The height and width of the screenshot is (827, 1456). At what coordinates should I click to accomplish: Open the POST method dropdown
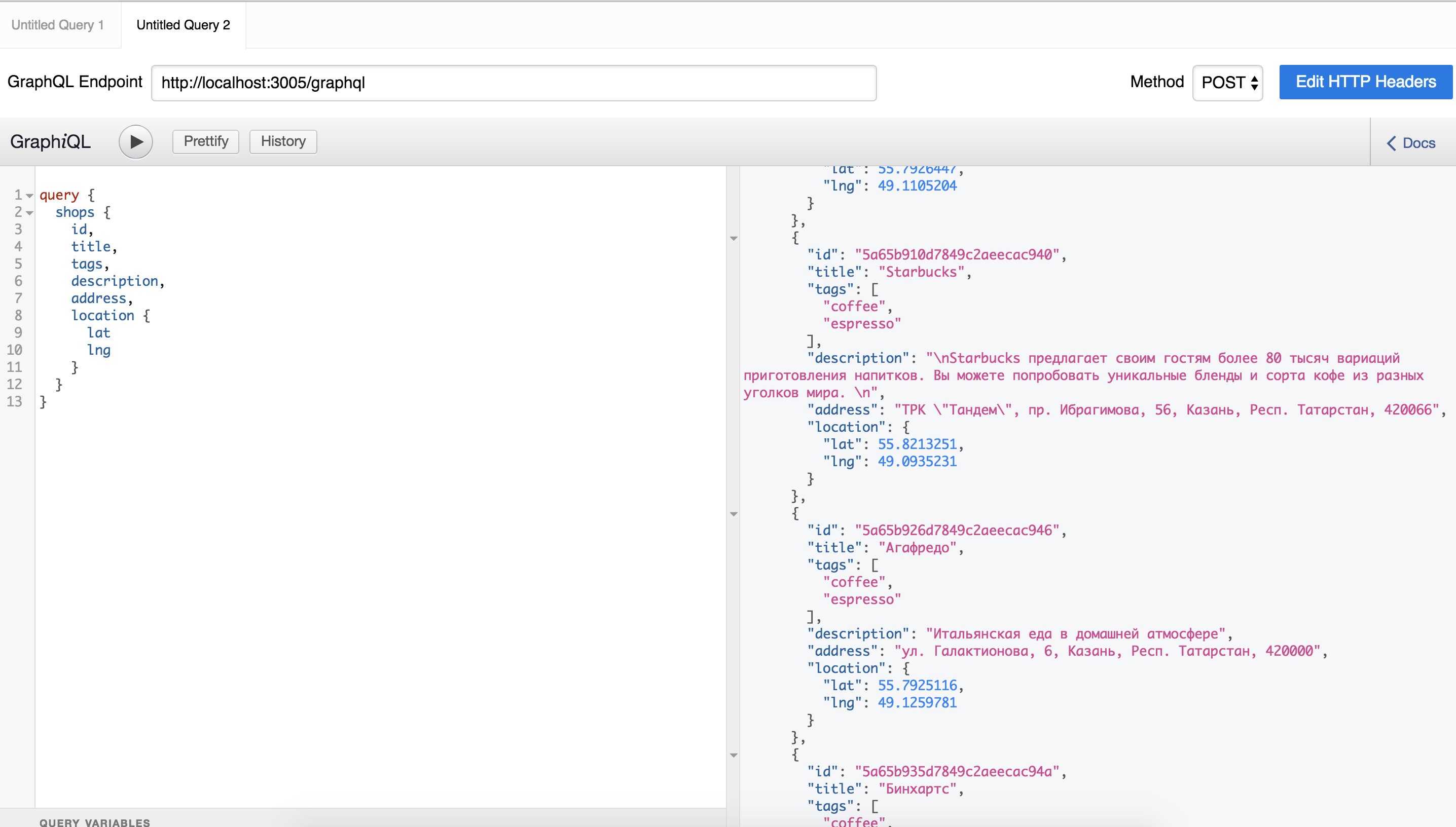tap(1228, 83)
